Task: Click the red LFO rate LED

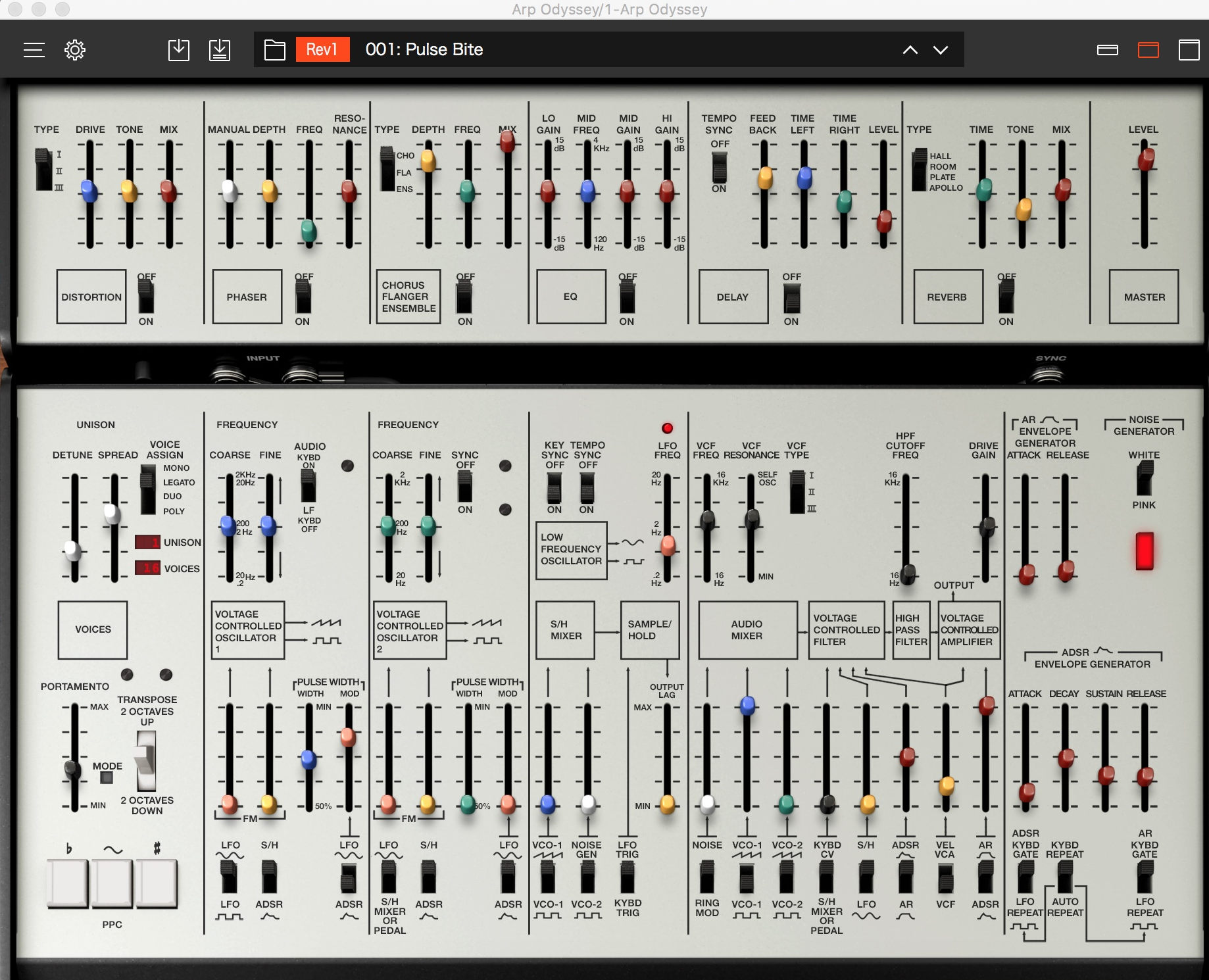Action: pos(668,428)
